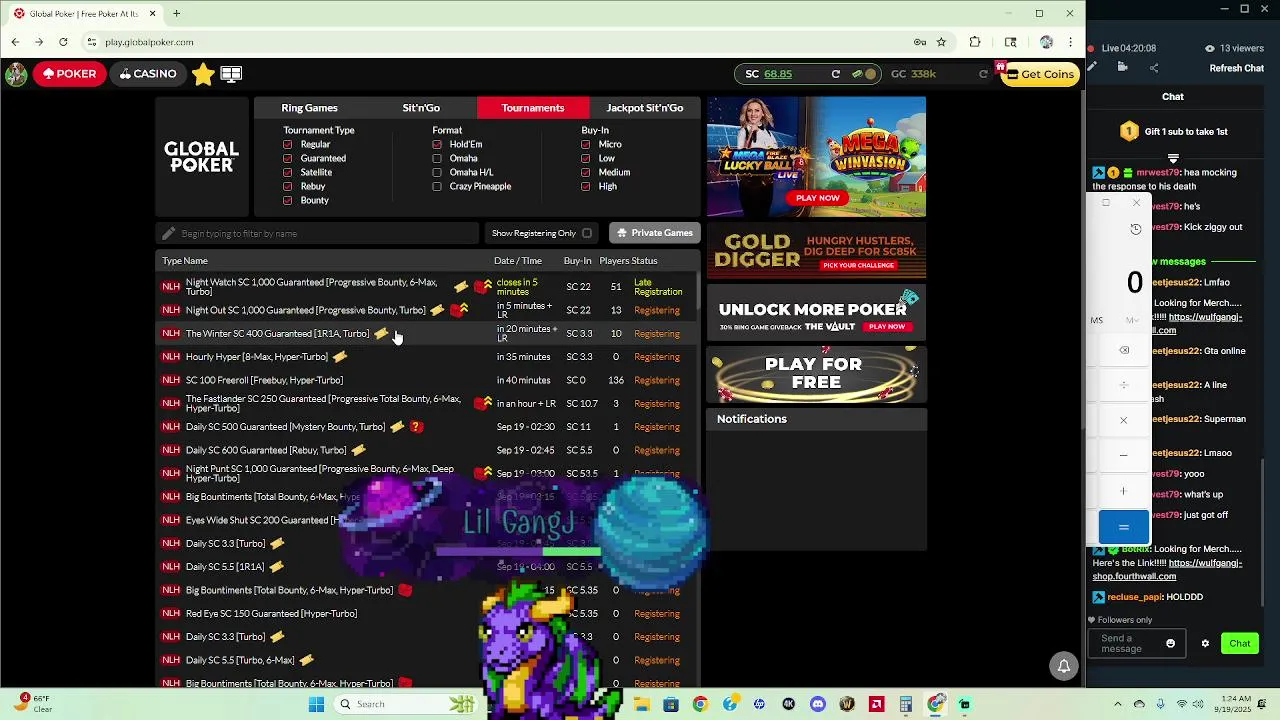Switch to the Jackpot Sit'n'Go tab

click(645, 108)
